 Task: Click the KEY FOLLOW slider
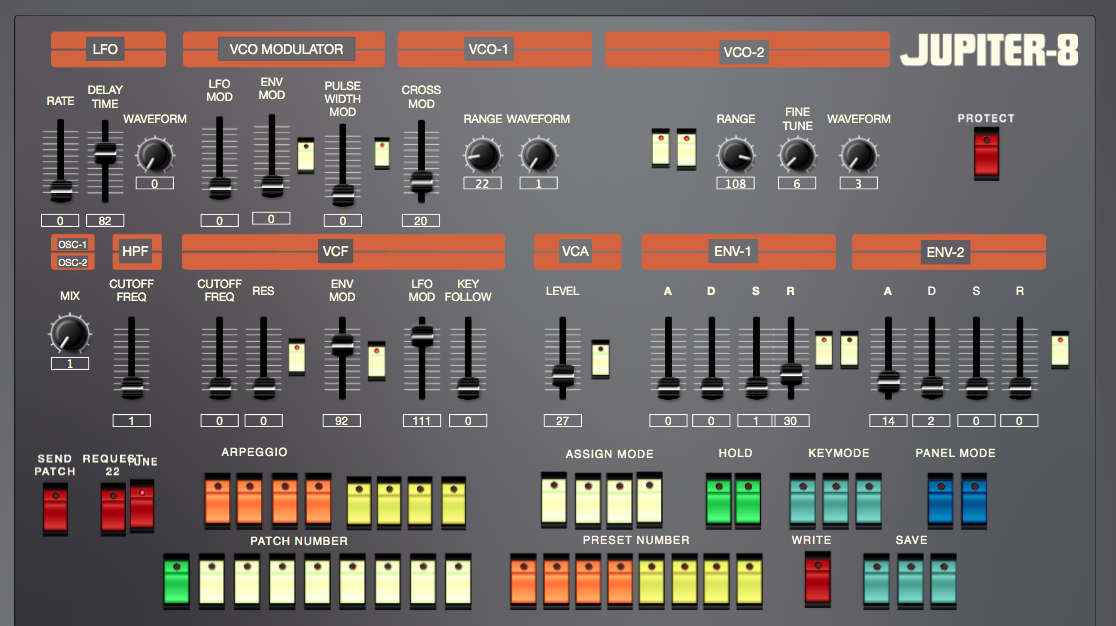tap(468, 358)
